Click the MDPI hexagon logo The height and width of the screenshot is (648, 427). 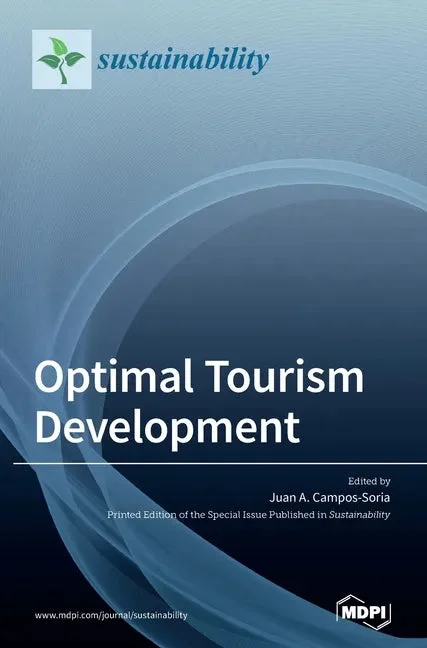pos(363,613)
